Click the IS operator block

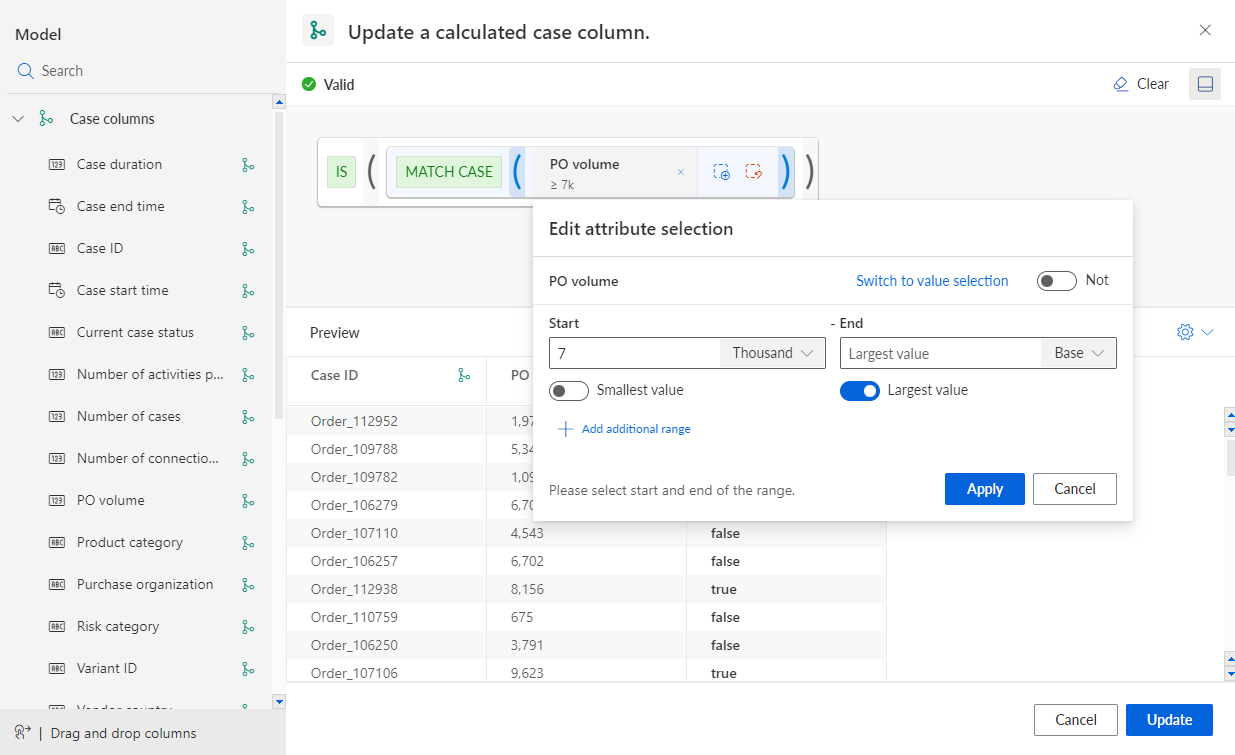tap(341, 172)
